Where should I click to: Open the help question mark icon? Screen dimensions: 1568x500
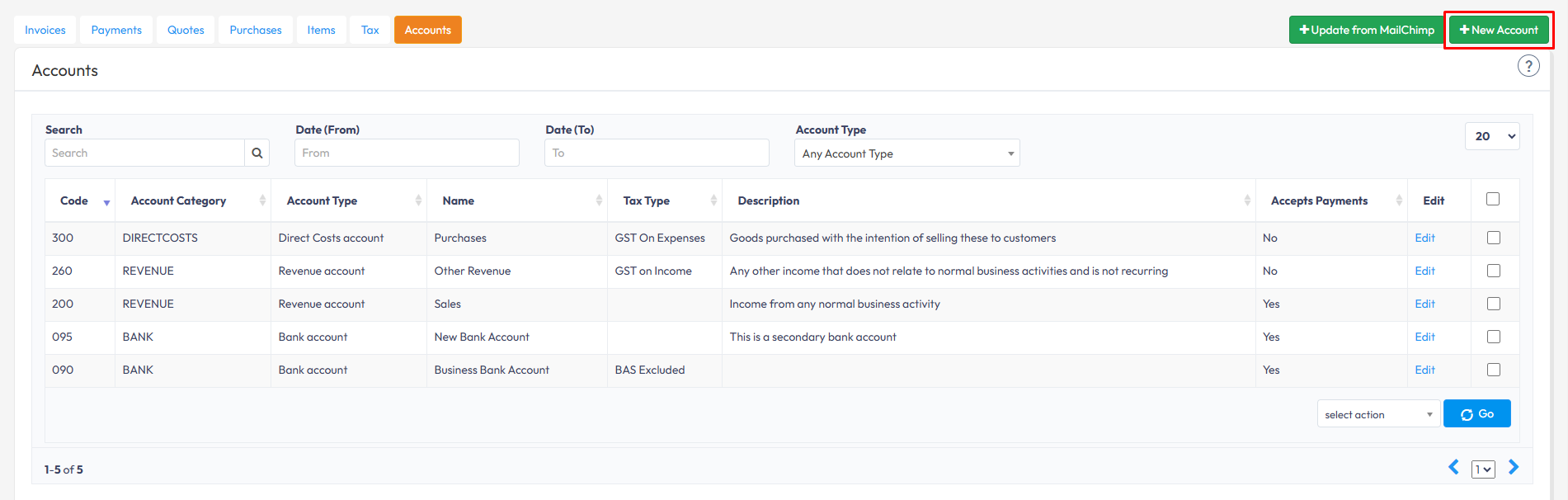point(1528,66)
